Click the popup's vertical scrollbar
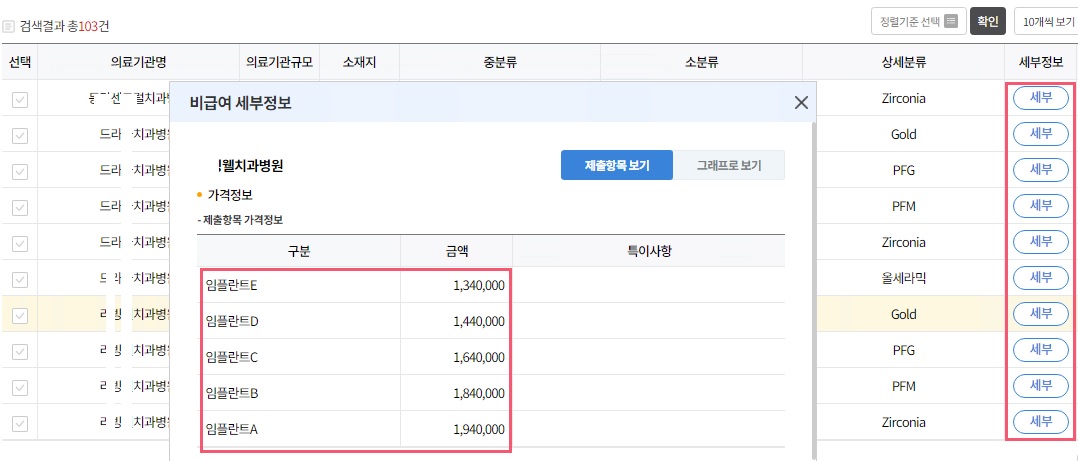Screen dimensions: 1078x461 point(815,289)
